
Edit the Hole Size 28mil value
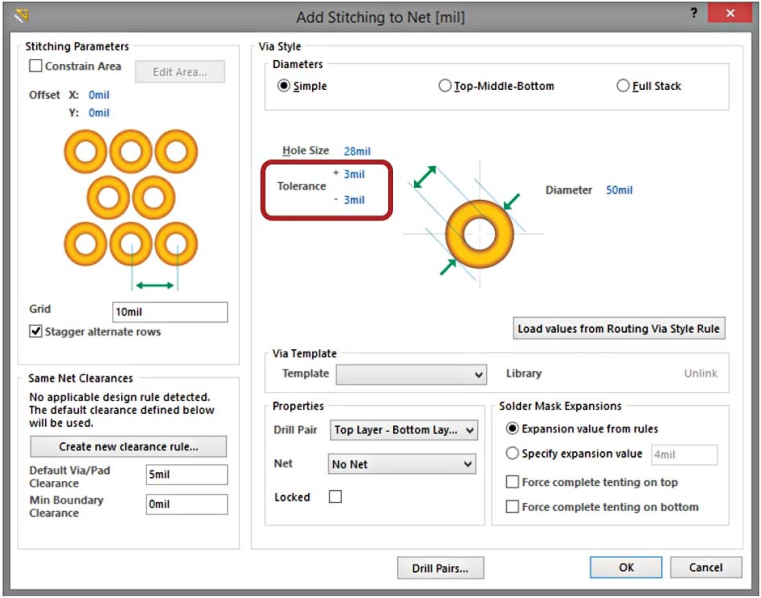pos(357,151)
